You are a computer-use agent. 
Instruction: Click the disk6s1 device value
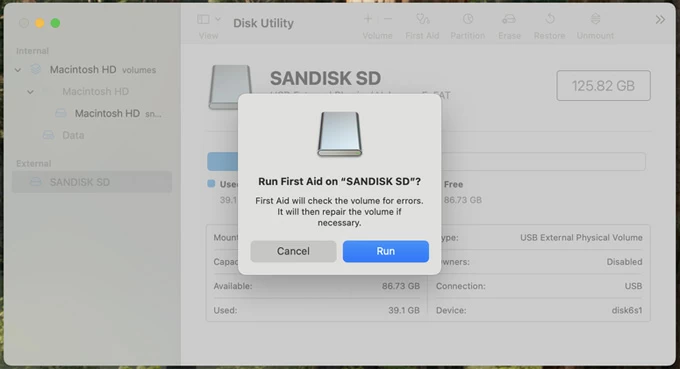pyautogui.click(x=627, y=310)
